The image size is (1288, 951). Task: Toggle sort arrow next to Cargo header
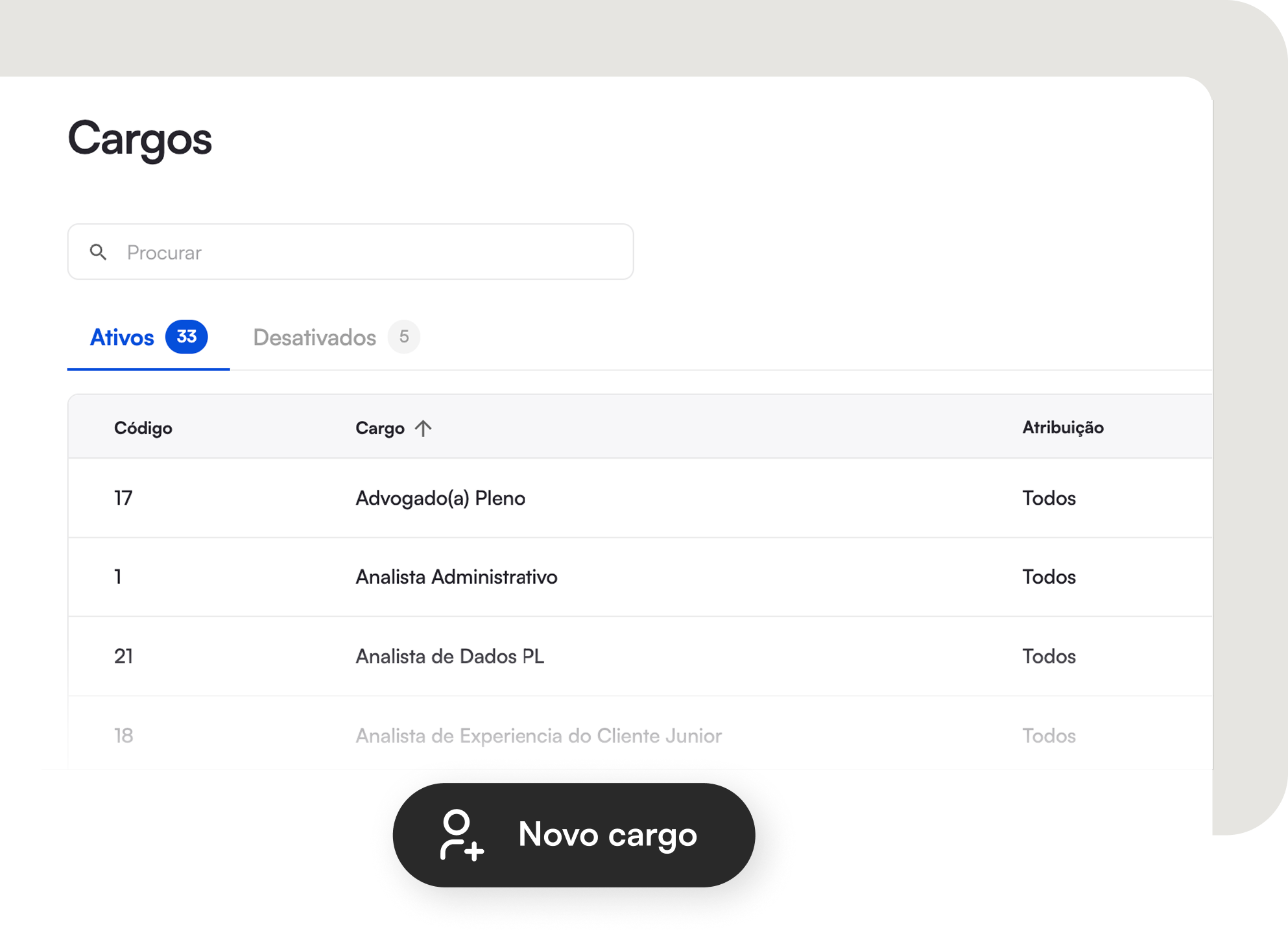pos(423,428)
